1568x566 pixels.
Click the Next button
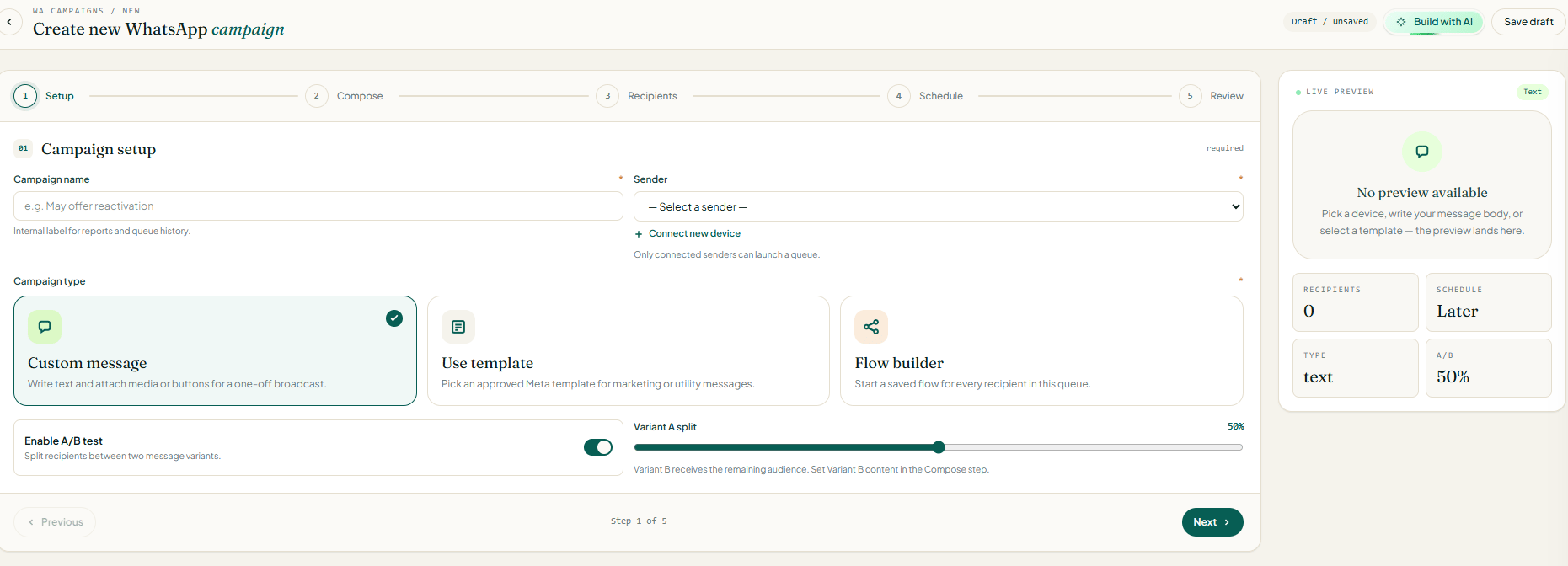click(1212, 522)
